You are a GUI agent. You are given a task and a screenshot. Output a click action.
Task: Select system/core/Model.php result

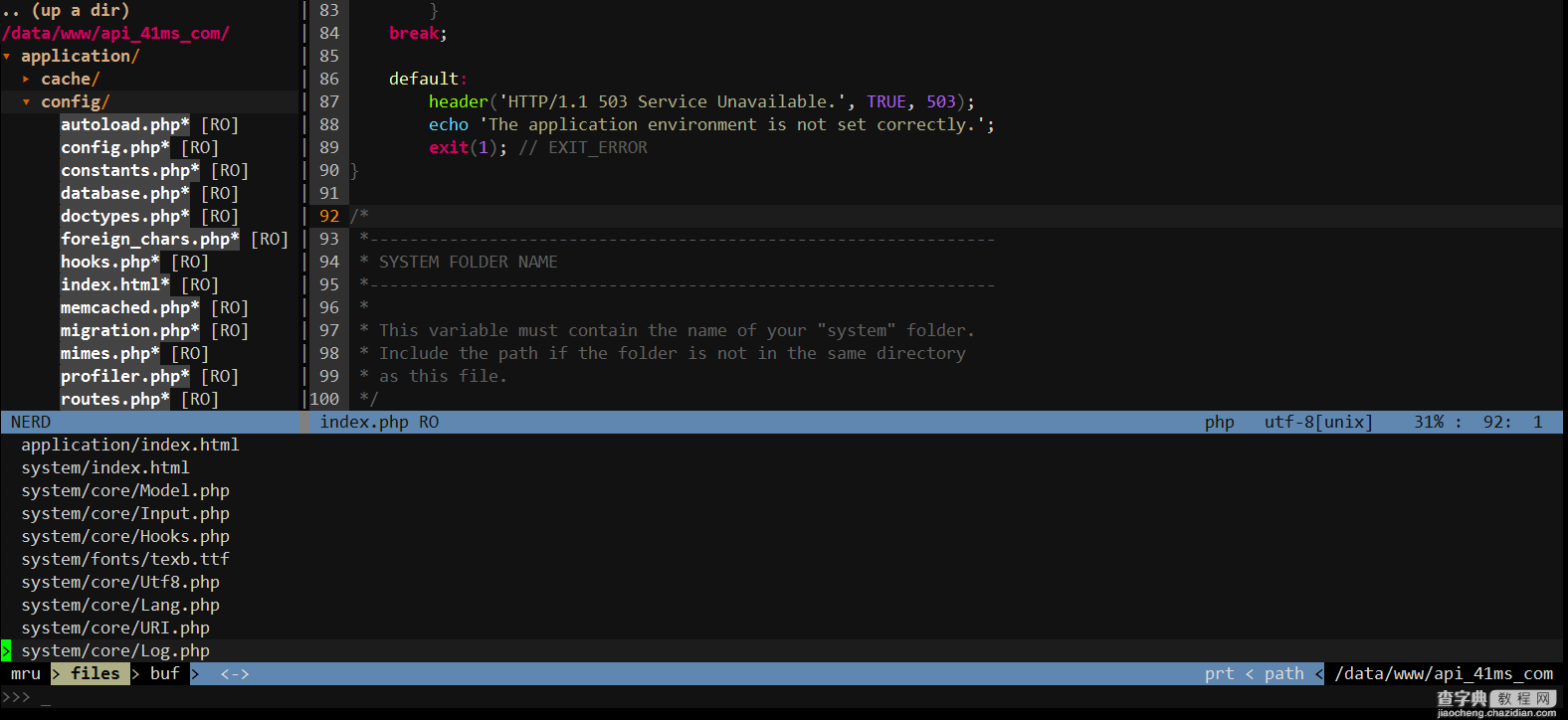tap(125, 491)
